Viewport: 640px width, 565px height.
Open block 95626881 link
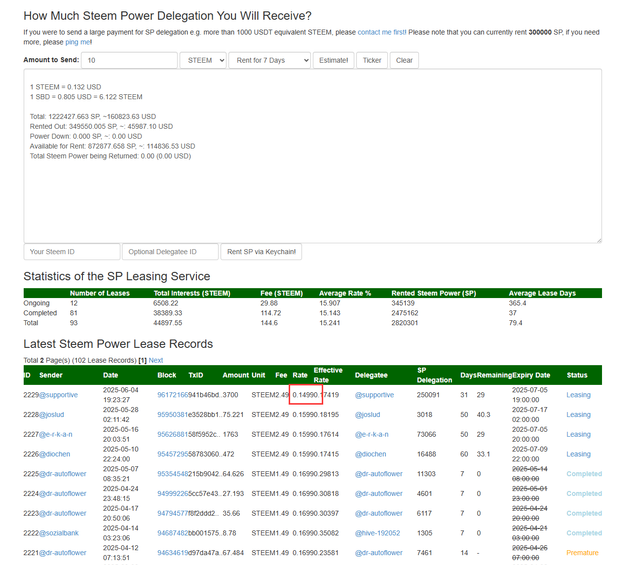[173, 434]
